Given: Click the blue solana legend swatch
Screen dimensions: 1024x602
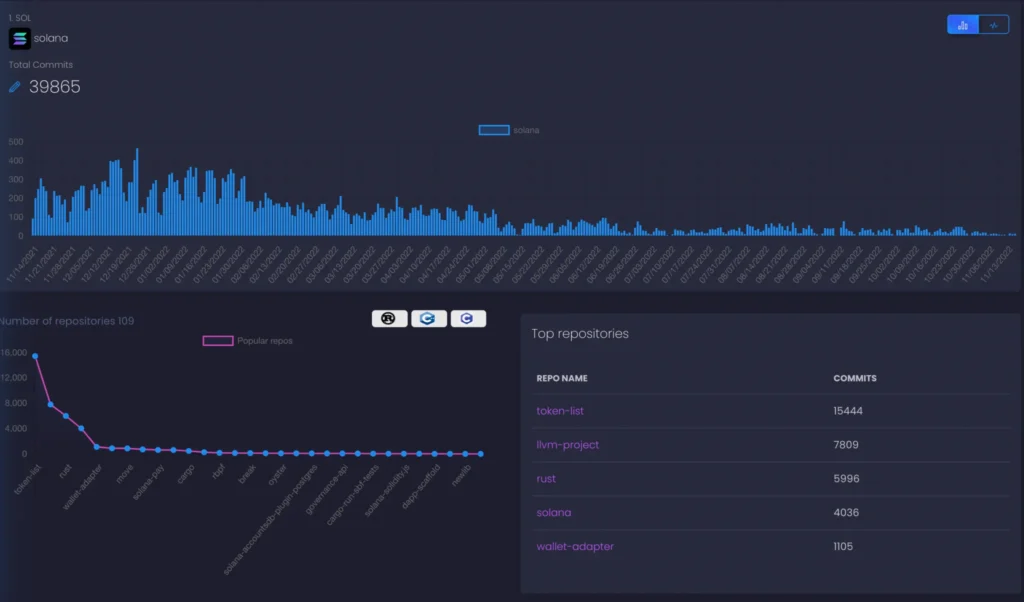Looking at the screenshot, I should point(495,130).
